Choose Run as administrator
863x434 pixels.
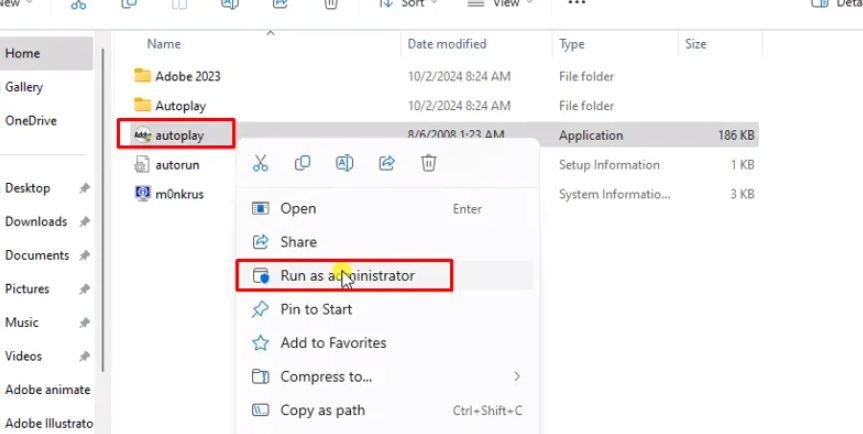tap(346, 275)
